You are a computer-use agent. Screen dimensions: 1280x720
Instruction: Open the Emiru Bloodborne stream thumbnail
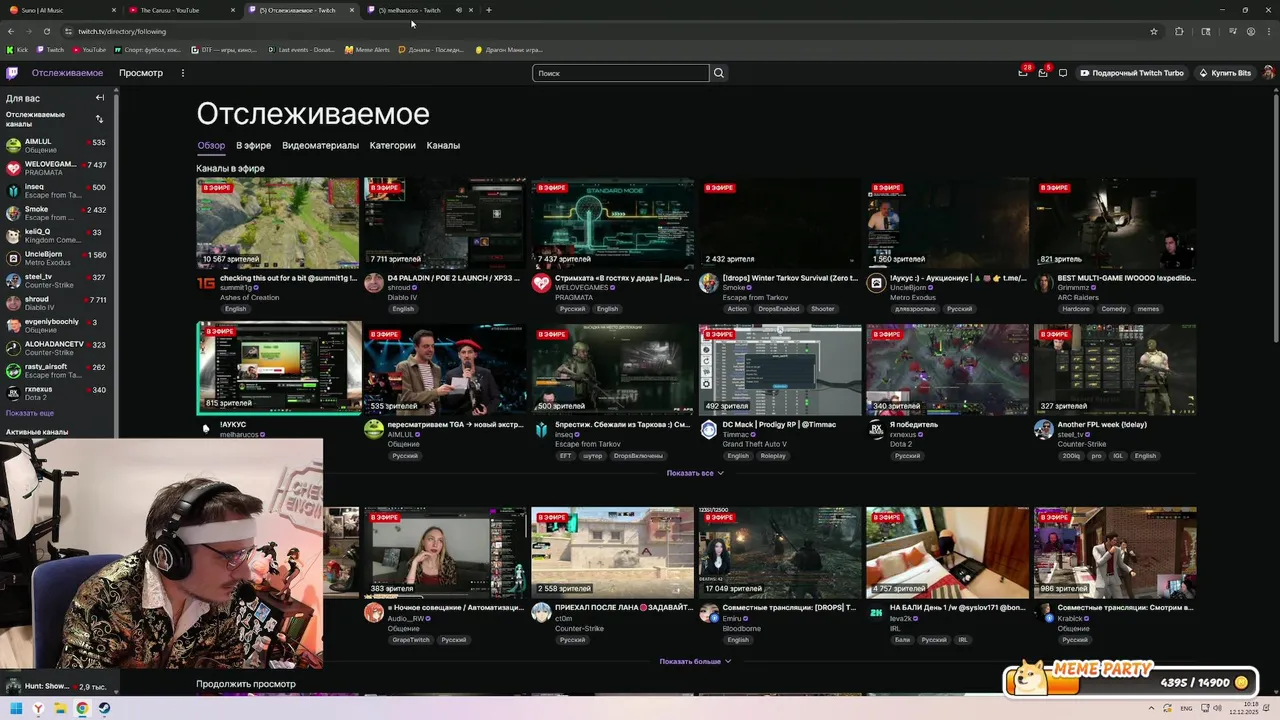tap(780, 552)
